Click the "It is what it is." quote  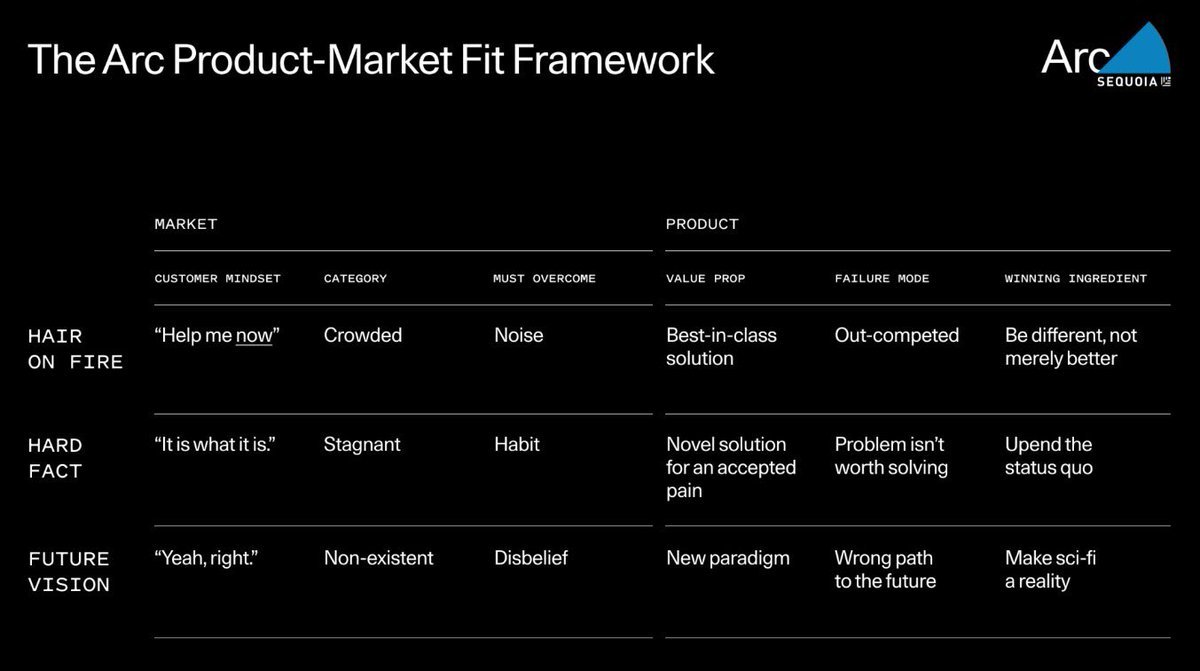point(215,445)
